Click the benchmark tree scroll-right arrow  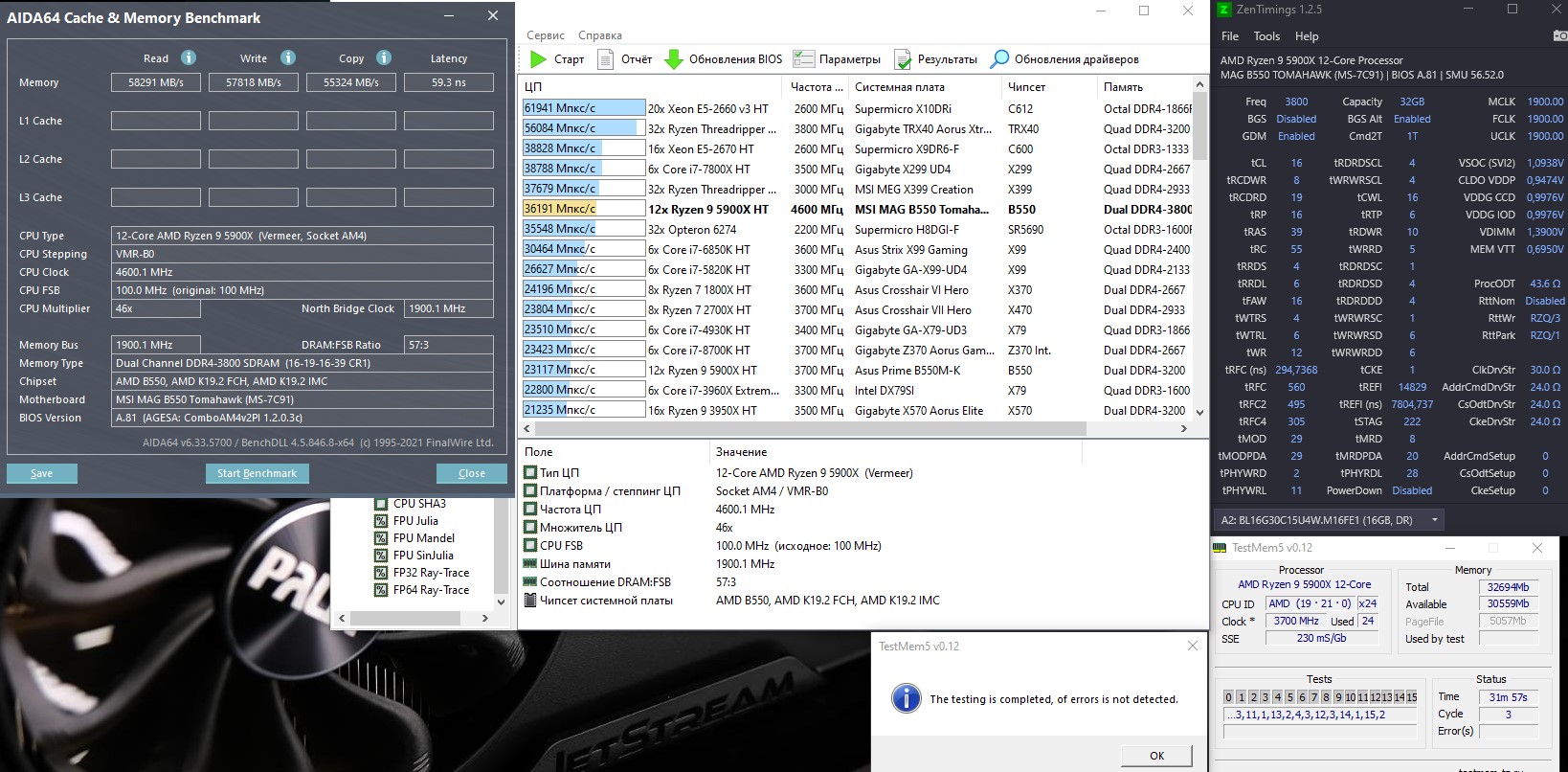click(484, 619)
